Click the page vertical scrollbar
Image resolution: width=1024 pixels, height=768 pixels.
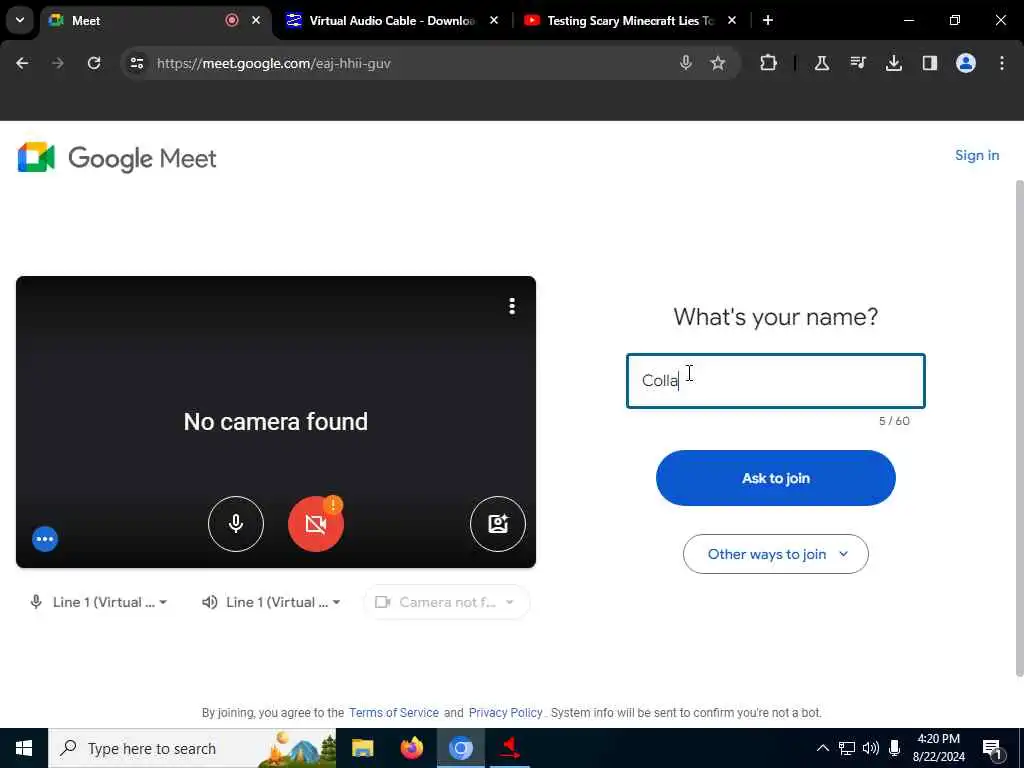[x=1019, y=428]
